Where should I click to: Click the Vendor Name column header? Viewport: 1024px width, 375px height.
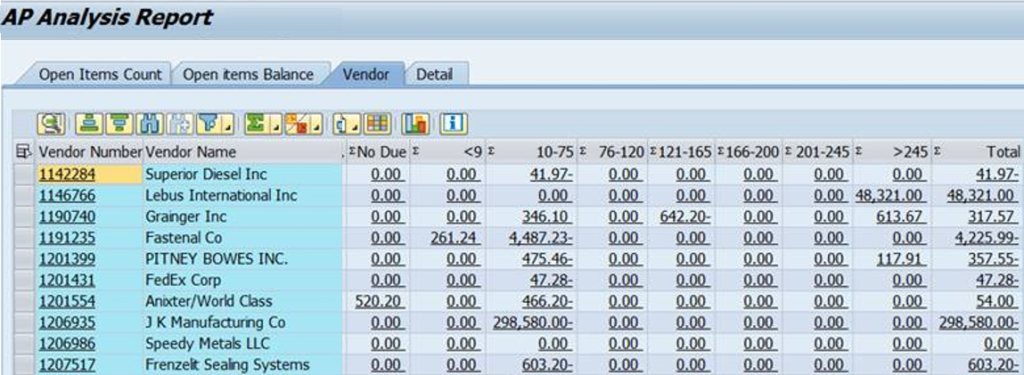point(243,152)
